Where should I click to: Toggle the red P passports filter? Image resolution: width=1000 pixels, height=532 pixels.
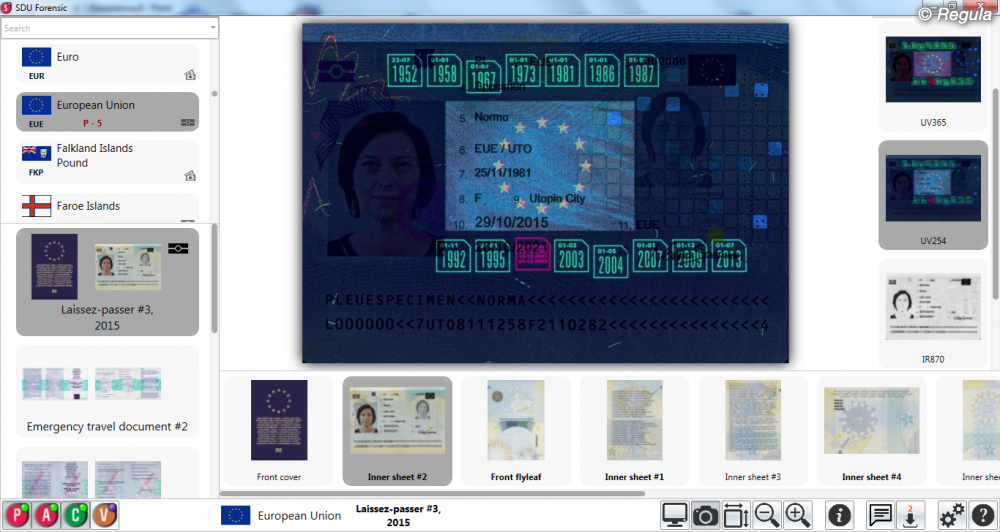pyautogui.click(x=17, y=515)
